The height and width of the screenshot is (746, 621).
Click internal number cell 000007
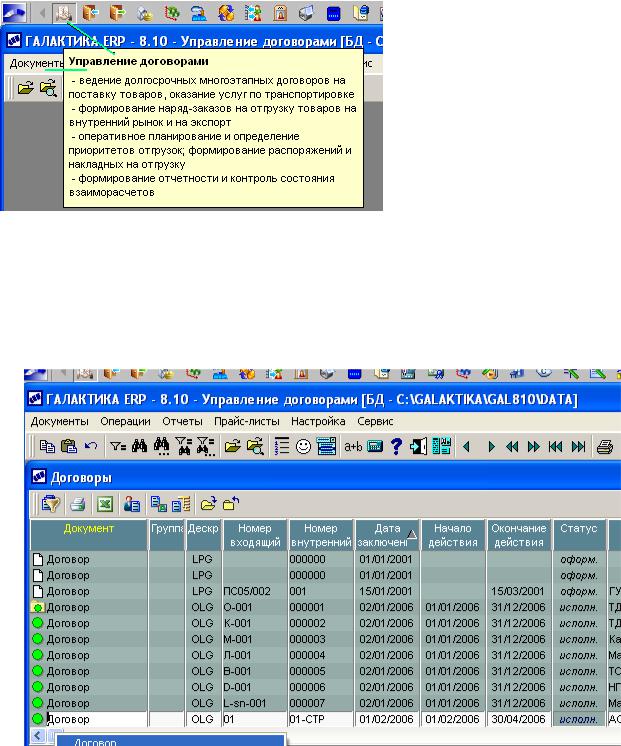(321, 703)
